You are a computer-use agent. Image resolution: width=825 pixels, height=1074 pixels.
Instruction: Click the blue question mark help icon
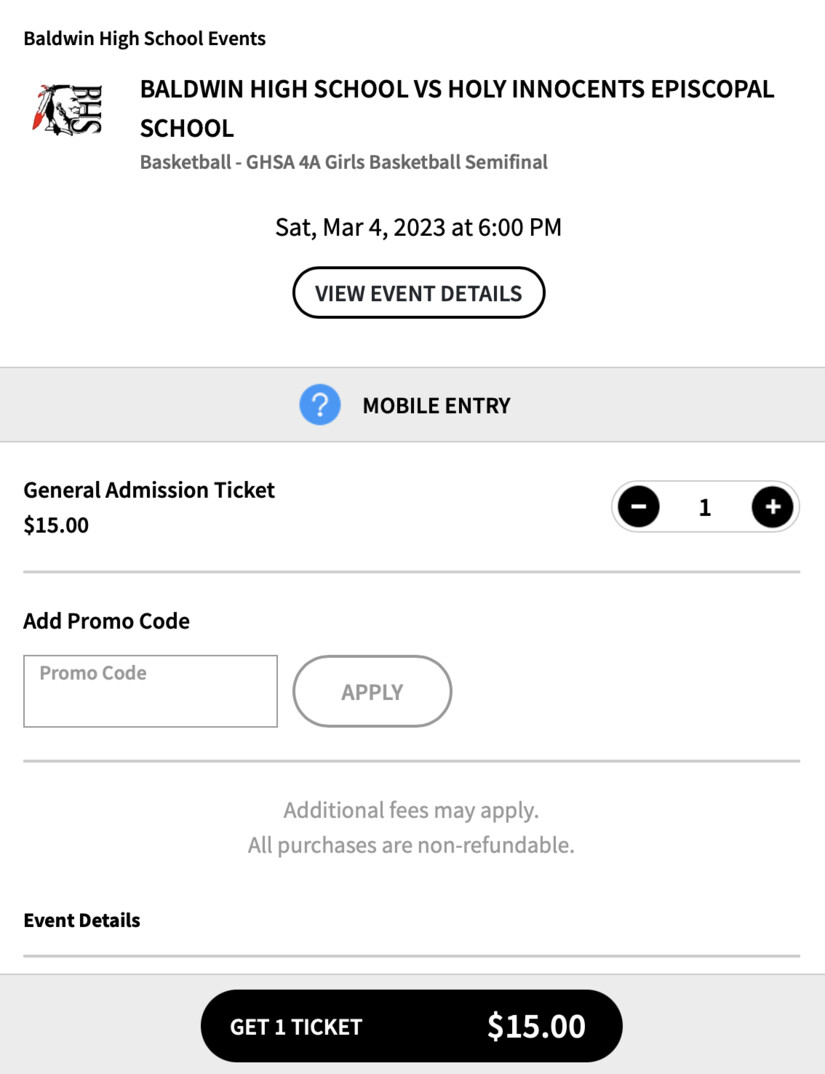(x=320, y=405)
